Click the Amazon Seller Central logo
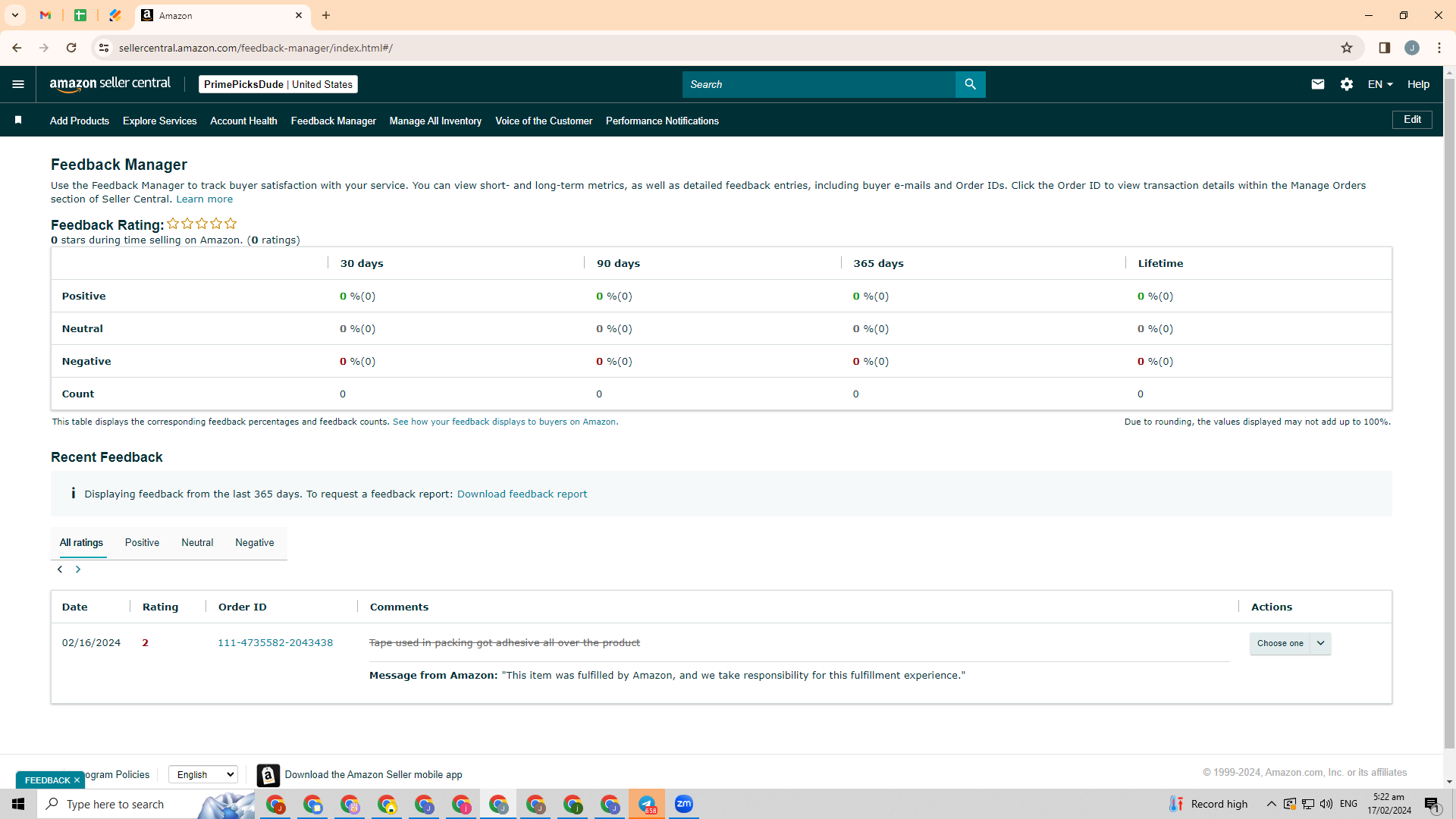This screenshot has width=1456, height=819. tap(110, 84)
